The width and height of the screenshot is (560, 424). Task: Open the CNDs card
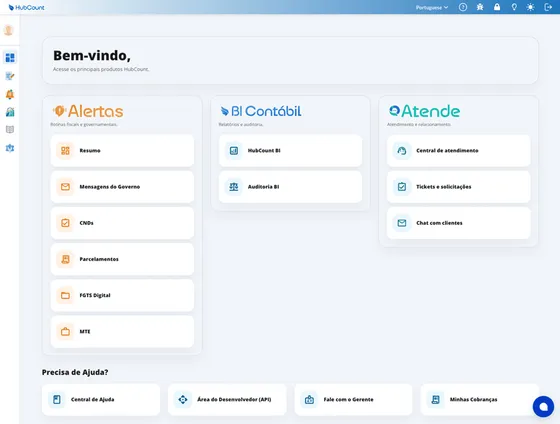[122, 223]
